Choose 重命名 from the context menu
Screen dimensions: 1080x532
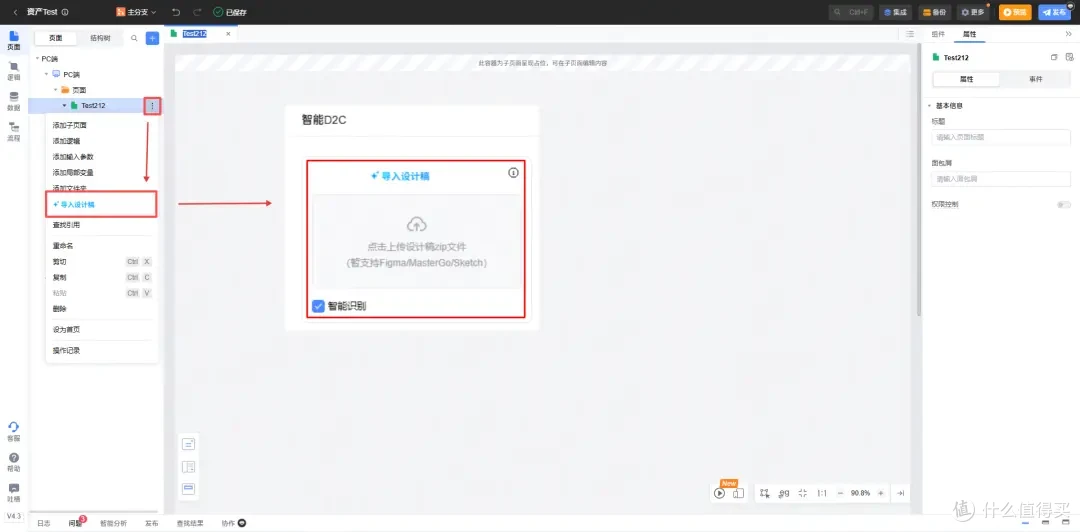63,246
